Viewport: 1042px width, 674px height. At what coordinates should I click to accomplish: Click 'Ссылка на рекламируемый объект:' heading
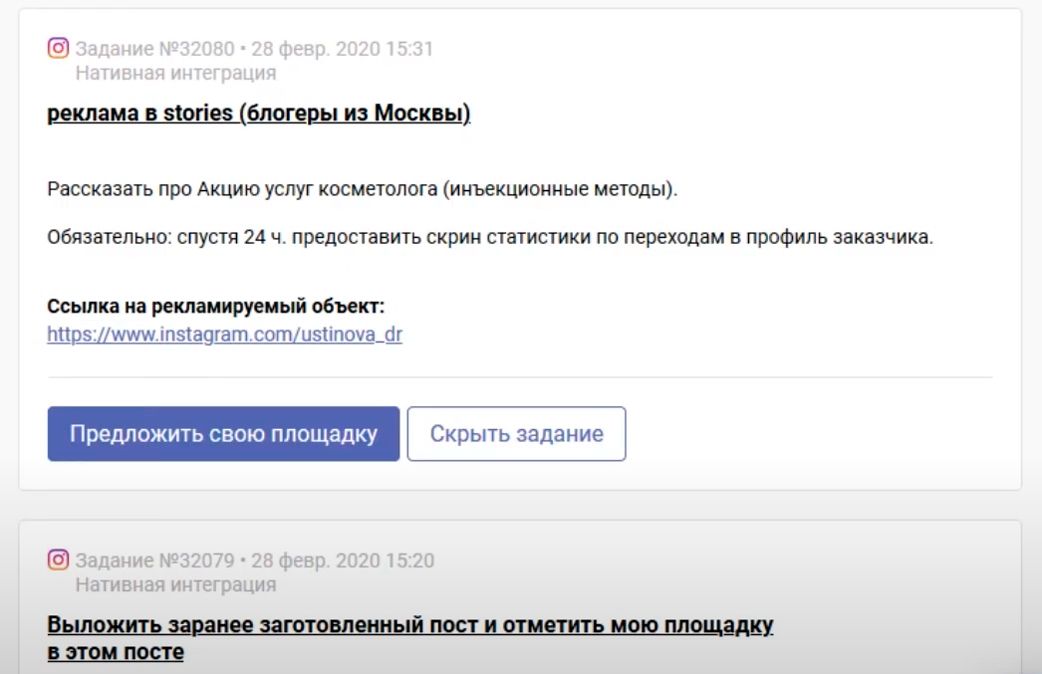click(x=215, y=306)
